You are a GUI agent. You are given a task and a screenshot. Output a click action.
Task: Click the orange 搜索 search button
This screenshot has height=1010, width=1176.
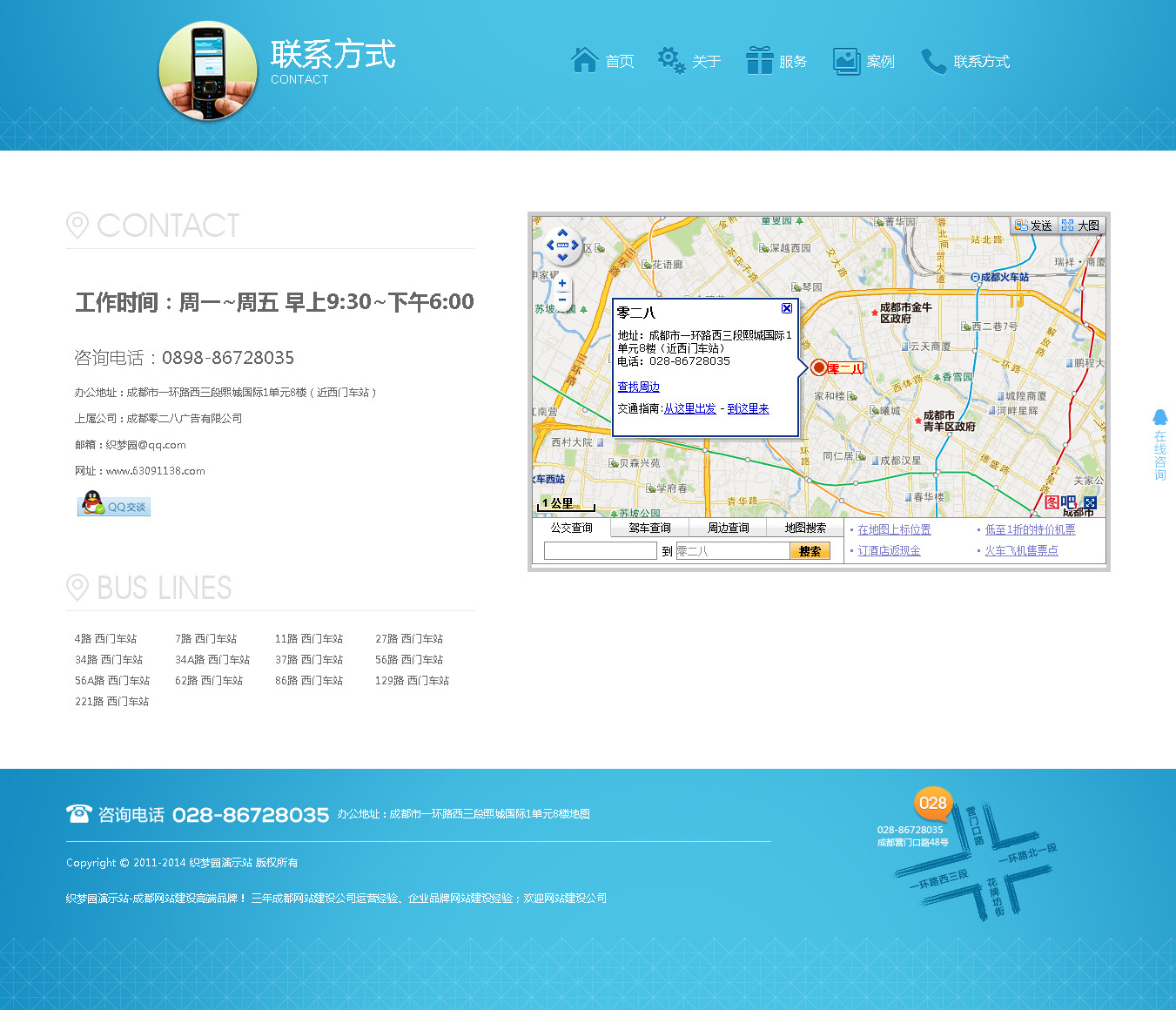click(x=810, y=551)
